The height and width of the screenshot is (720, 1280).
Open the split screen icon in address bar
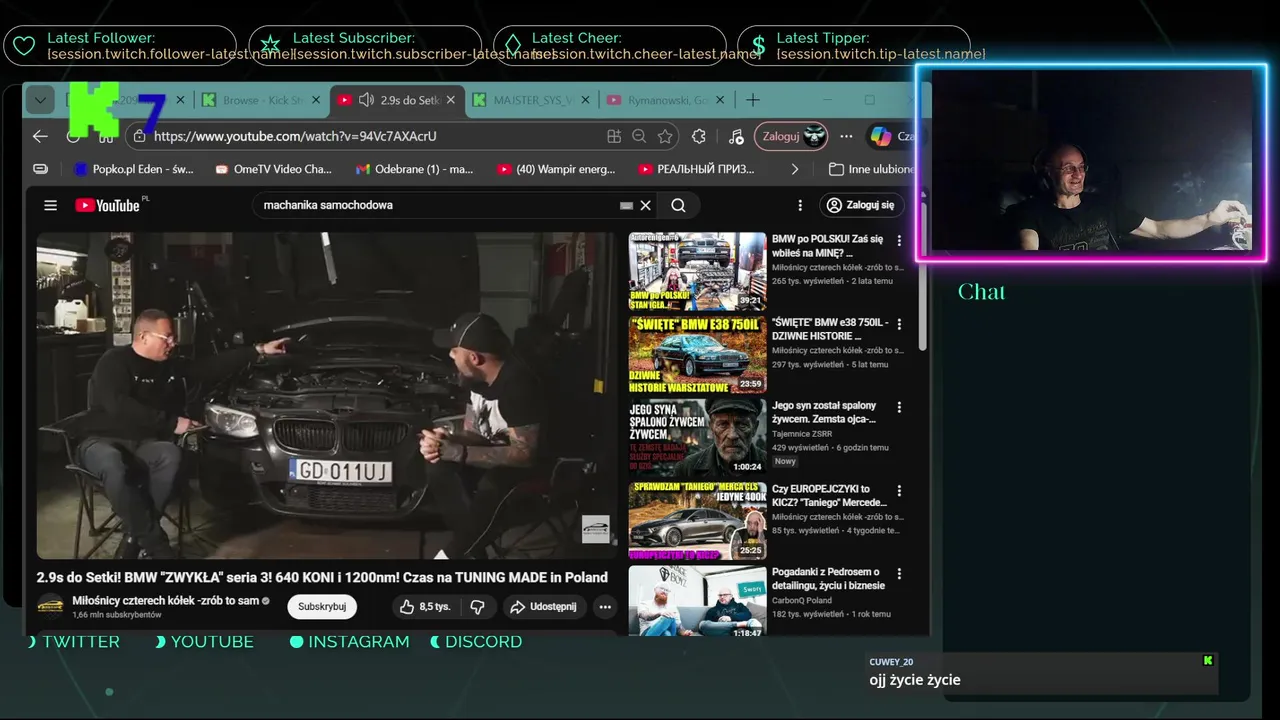(614, 136)
